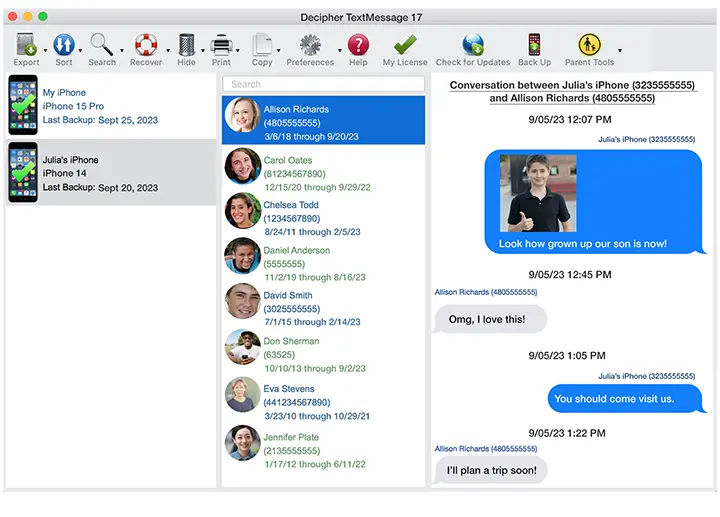Viewport: 720px width, 517px height.
Task: Expand the Parent Tools dropdown arrow
Action: tap(620, 50)
